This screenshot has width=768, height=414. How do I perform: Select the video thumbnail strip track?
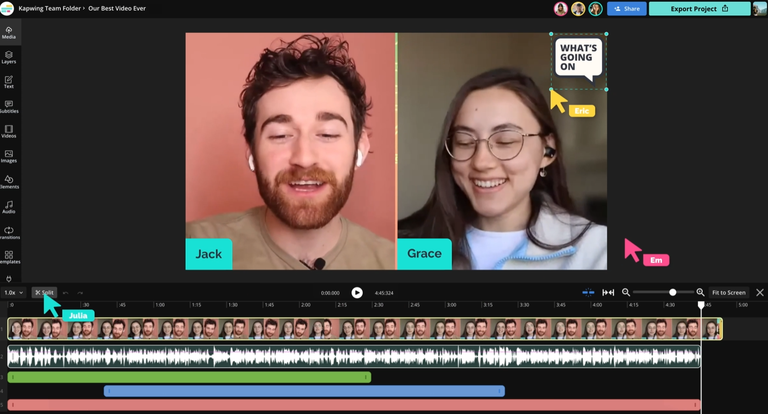coord(365,329)
